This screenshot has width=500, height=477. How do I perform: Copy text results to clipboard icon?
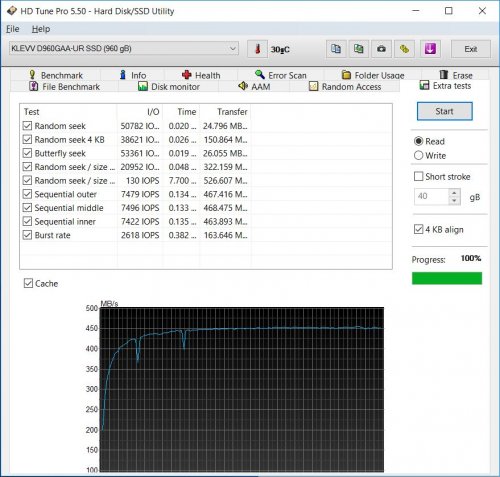(336, 49)
